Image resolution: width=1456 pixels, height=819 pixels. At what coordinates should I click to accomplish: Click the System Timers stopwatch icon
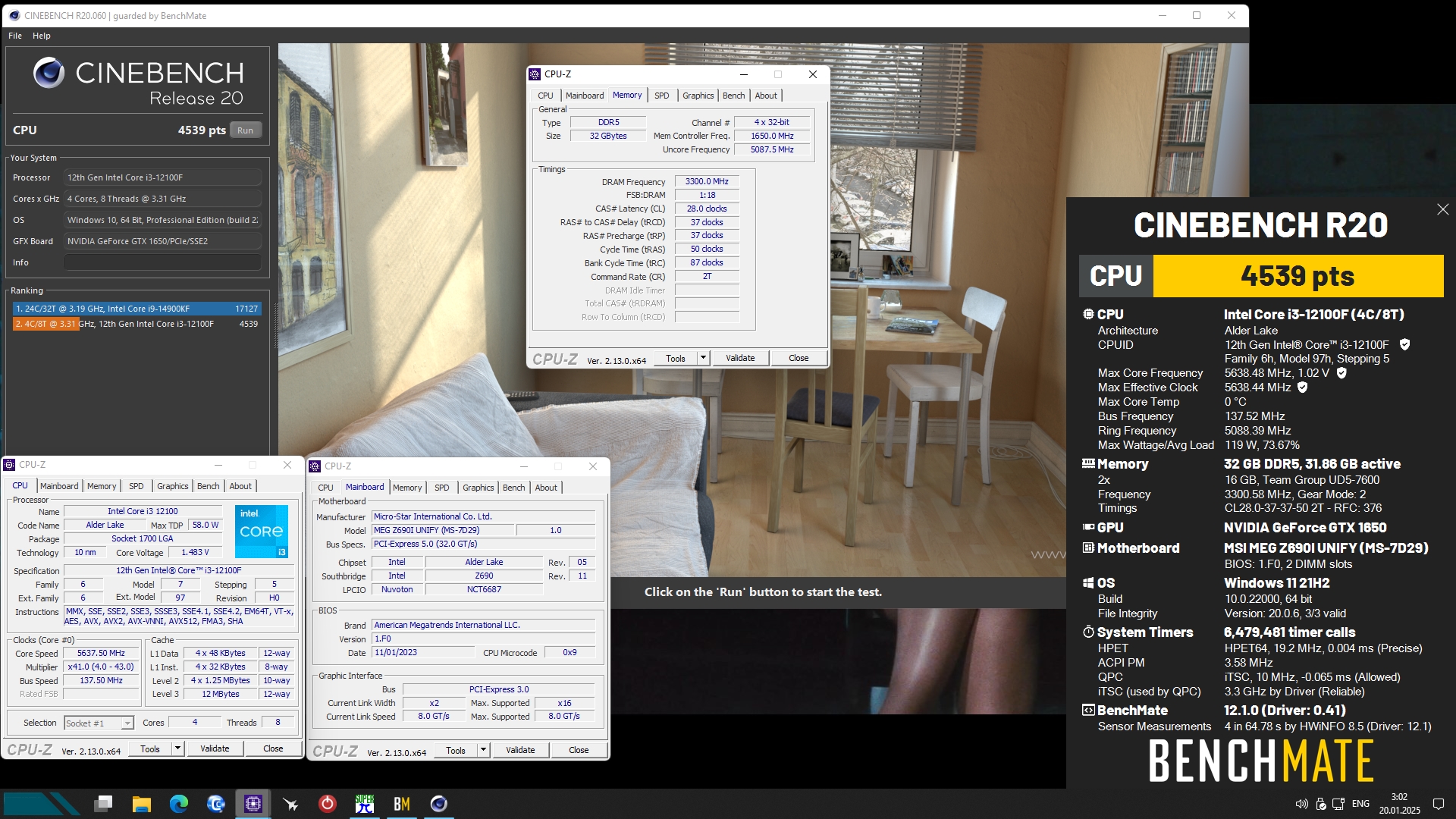[1088, 632]
